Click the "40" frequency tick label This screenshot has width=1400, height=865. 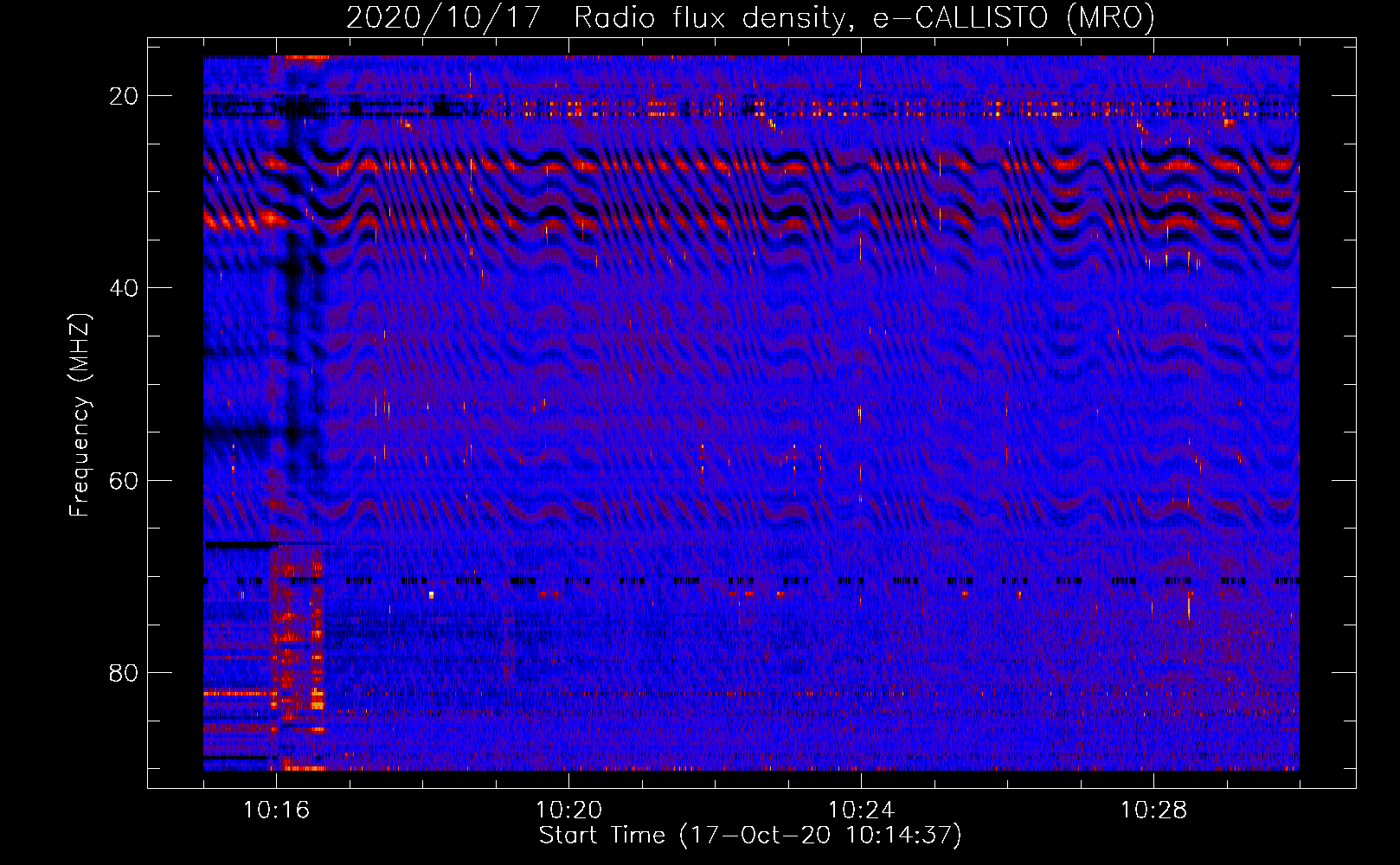125,288
